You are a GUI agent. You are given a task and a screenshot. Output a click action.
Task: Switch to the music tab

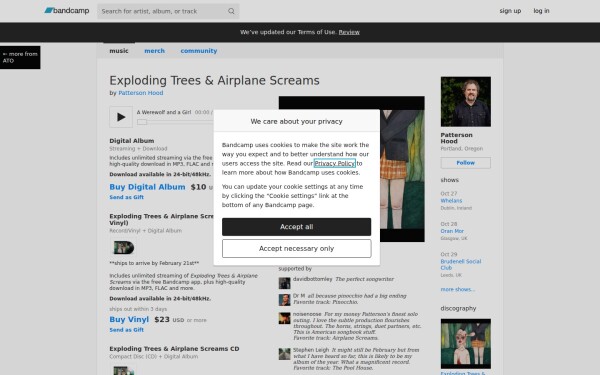[119, 51]
